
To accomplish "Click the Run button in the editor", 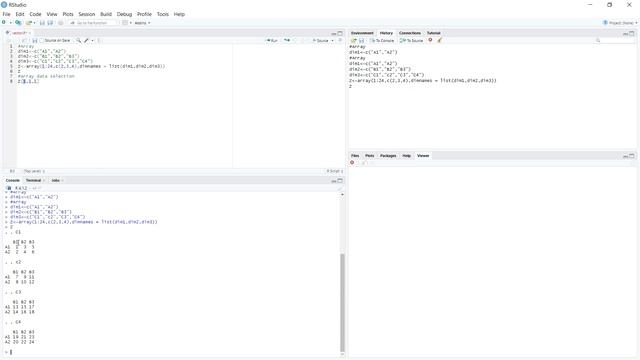I will click(x=272, y=40).
